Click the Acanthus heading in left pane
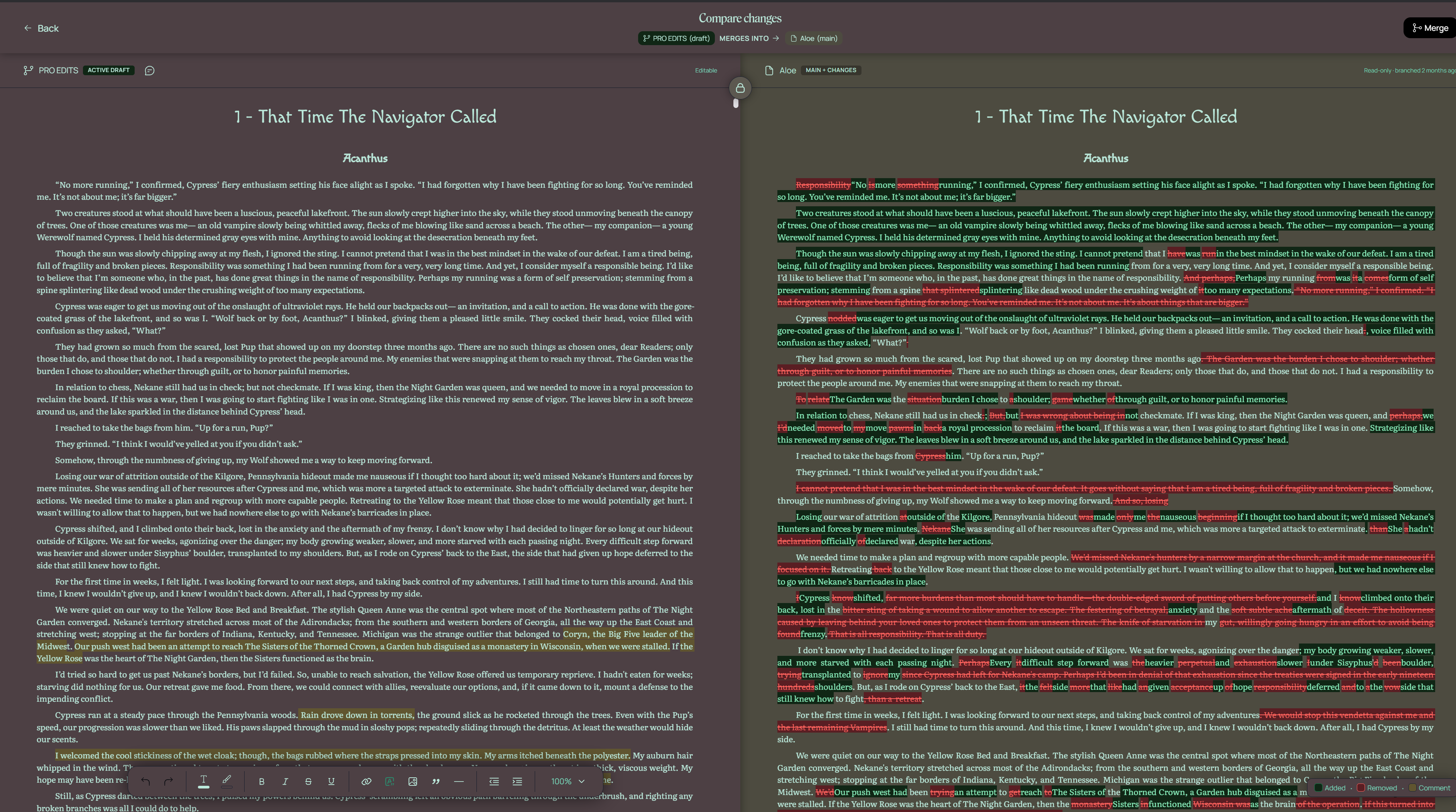 [x=365, y=158]
